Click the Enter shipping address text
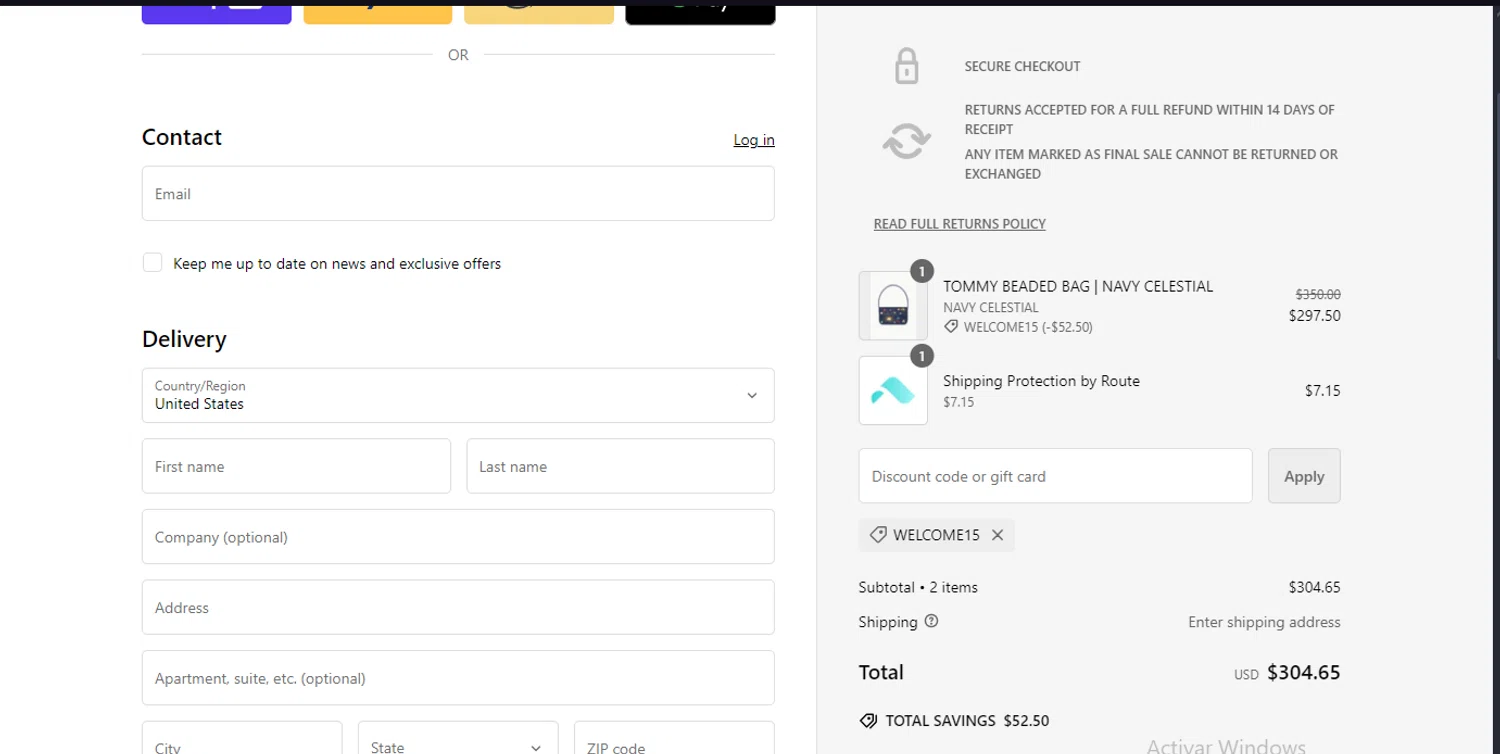Viewport: 1500px width, 754px height. point(1264,622)
